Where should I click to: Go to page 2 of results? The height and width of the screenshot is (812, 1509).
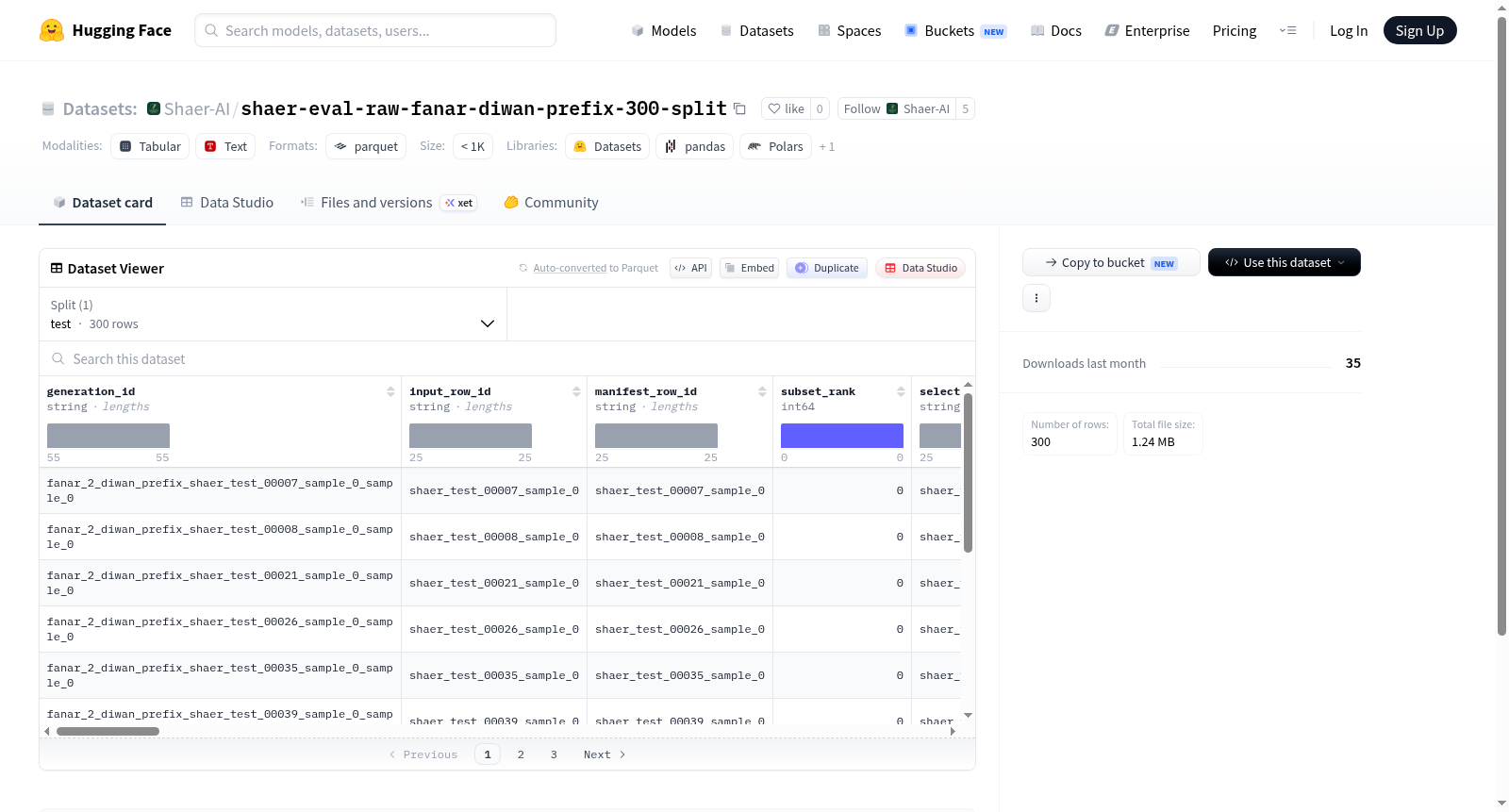(521, 754)
